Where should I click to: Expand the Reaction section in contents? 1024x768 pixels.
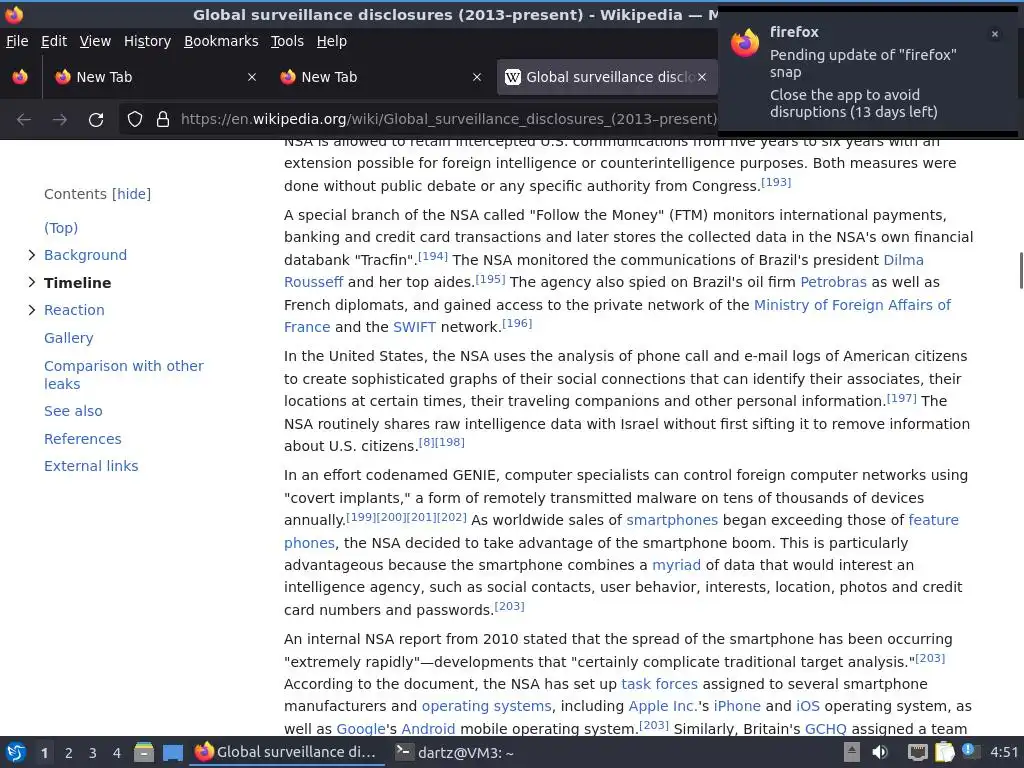31,310
